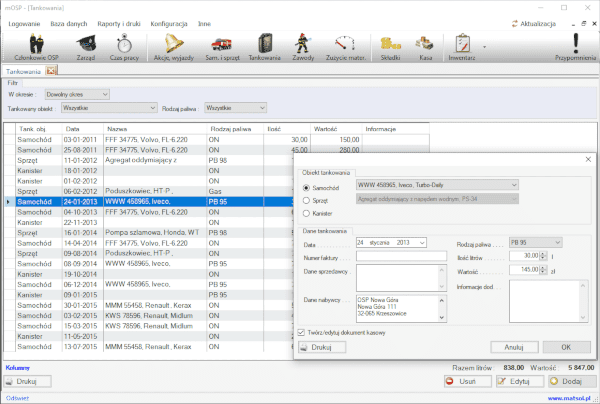Viewport: 600px width, 404px height.
Task: Open the Zużycie mater. gauge module
Action: coord(346,47)
